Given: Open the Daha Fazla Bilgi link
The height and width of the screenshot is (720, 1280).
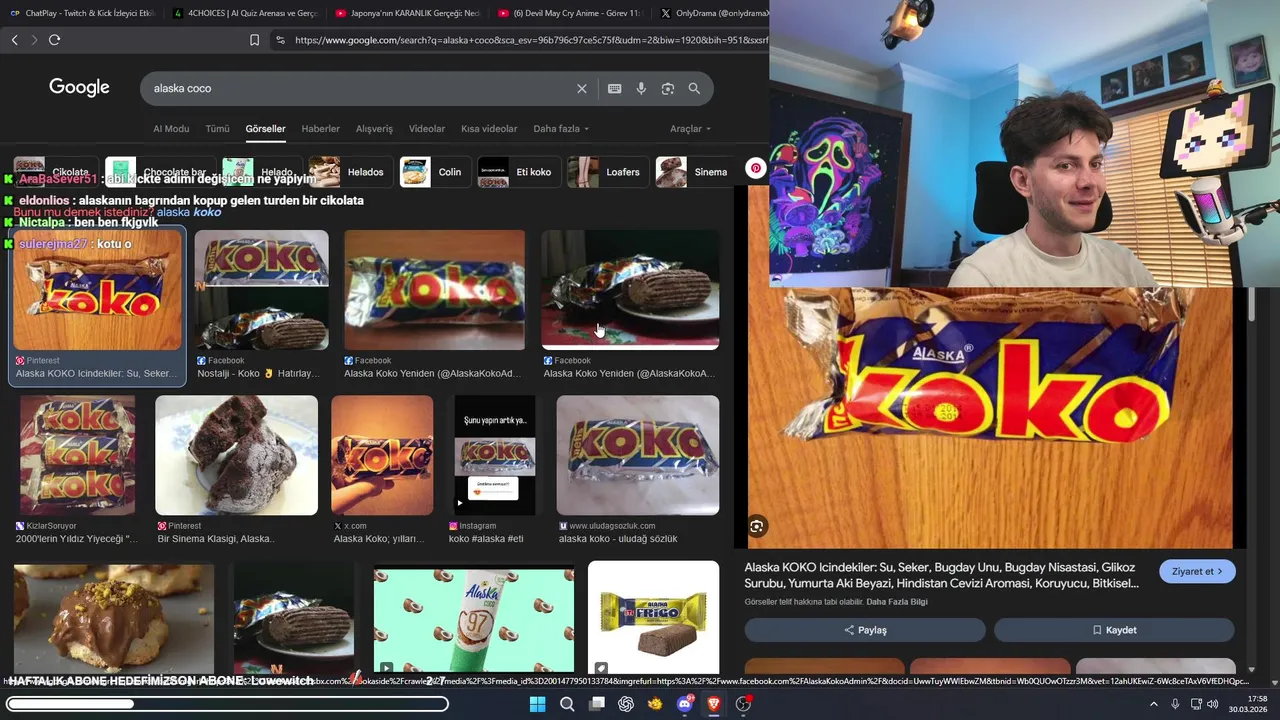Looking at the screenshot, I should point(897,602).
